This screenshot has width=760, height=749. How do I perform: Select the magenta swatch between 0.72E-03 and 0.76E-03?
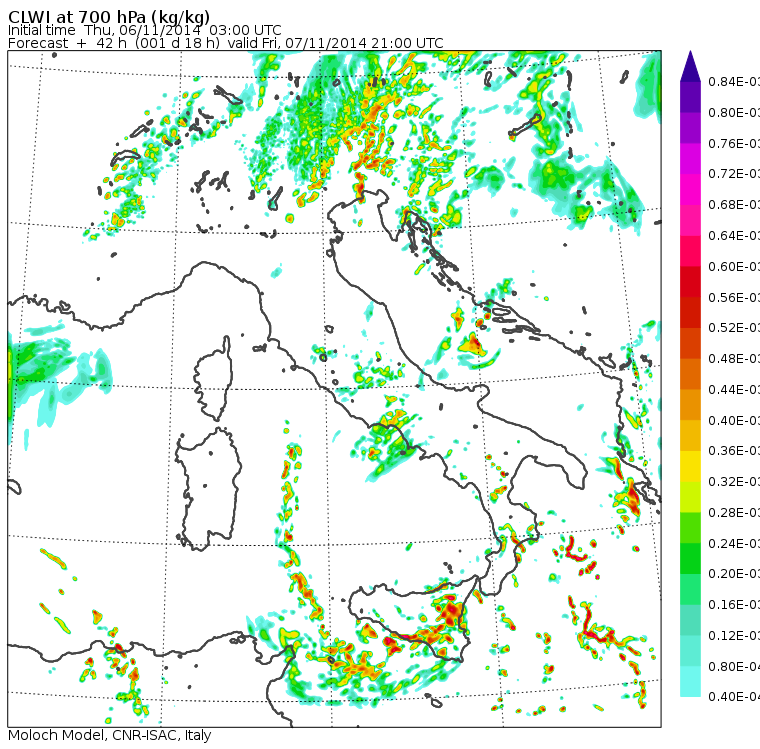tap(690, 159)
